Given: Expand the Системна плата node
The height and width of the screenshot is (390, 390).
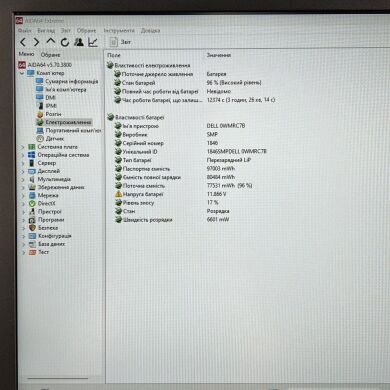Looking at the screenshot, I should coord(23,147).
